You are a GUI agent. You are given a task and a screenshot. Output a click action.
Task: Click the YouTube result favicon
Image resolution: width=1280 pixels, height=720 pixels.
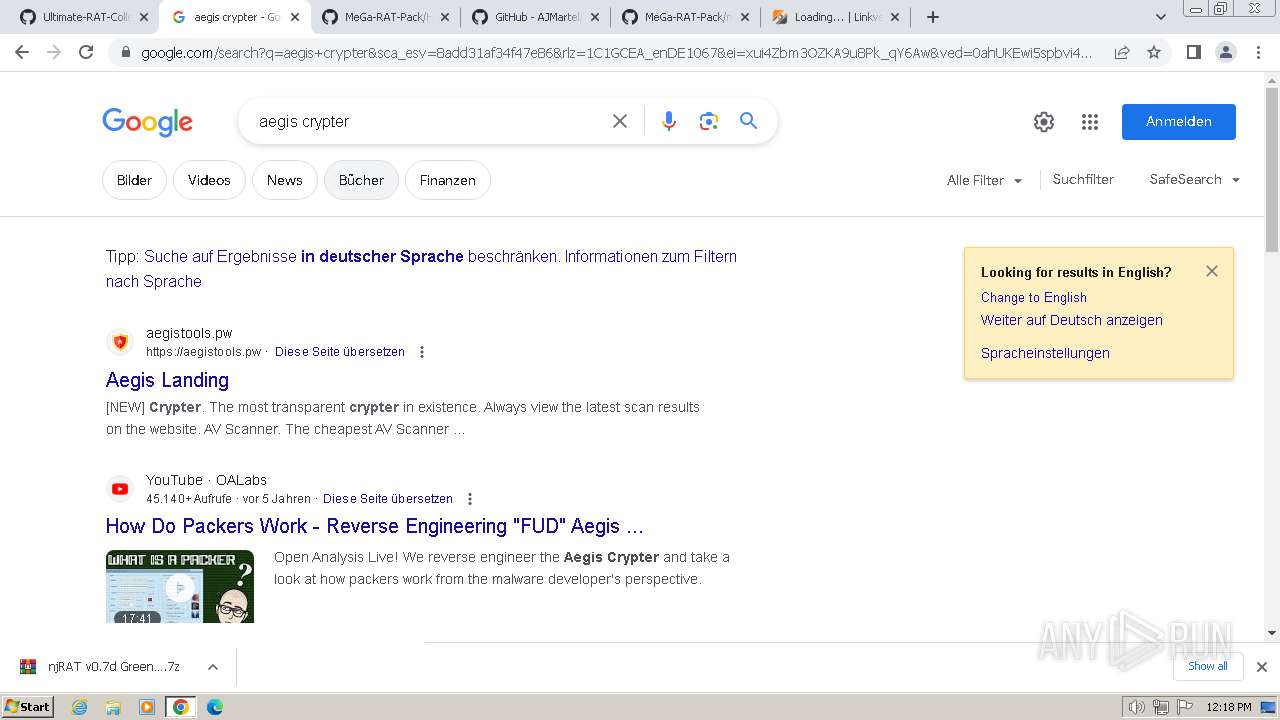coord(120,489)
